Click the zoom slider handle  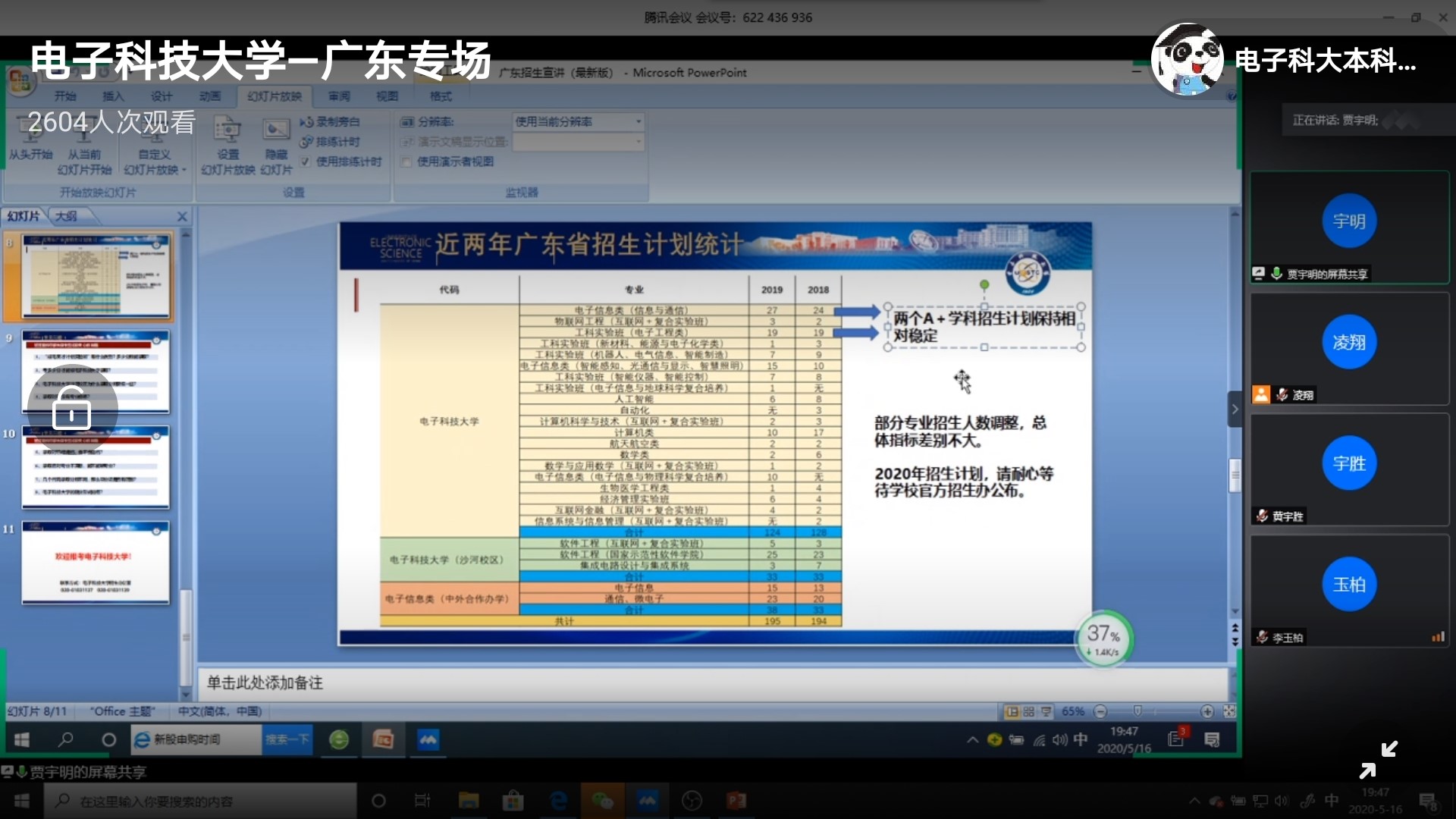tap(1137, 711)
